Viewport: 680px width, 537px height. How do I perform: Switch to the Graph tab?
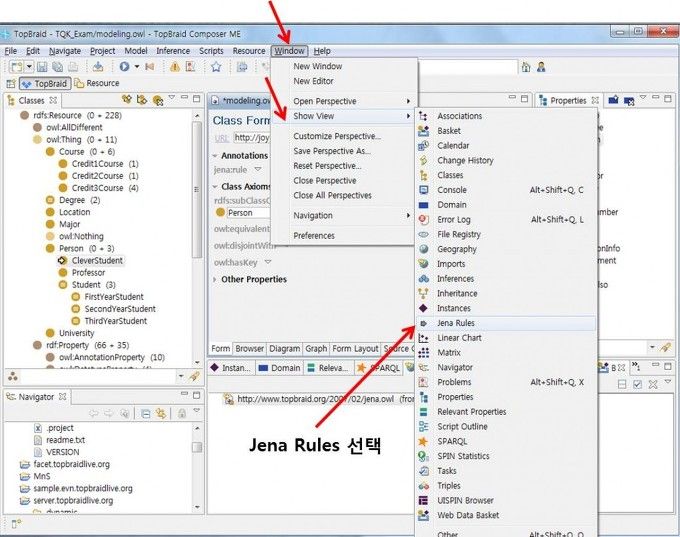coord(316,349)
